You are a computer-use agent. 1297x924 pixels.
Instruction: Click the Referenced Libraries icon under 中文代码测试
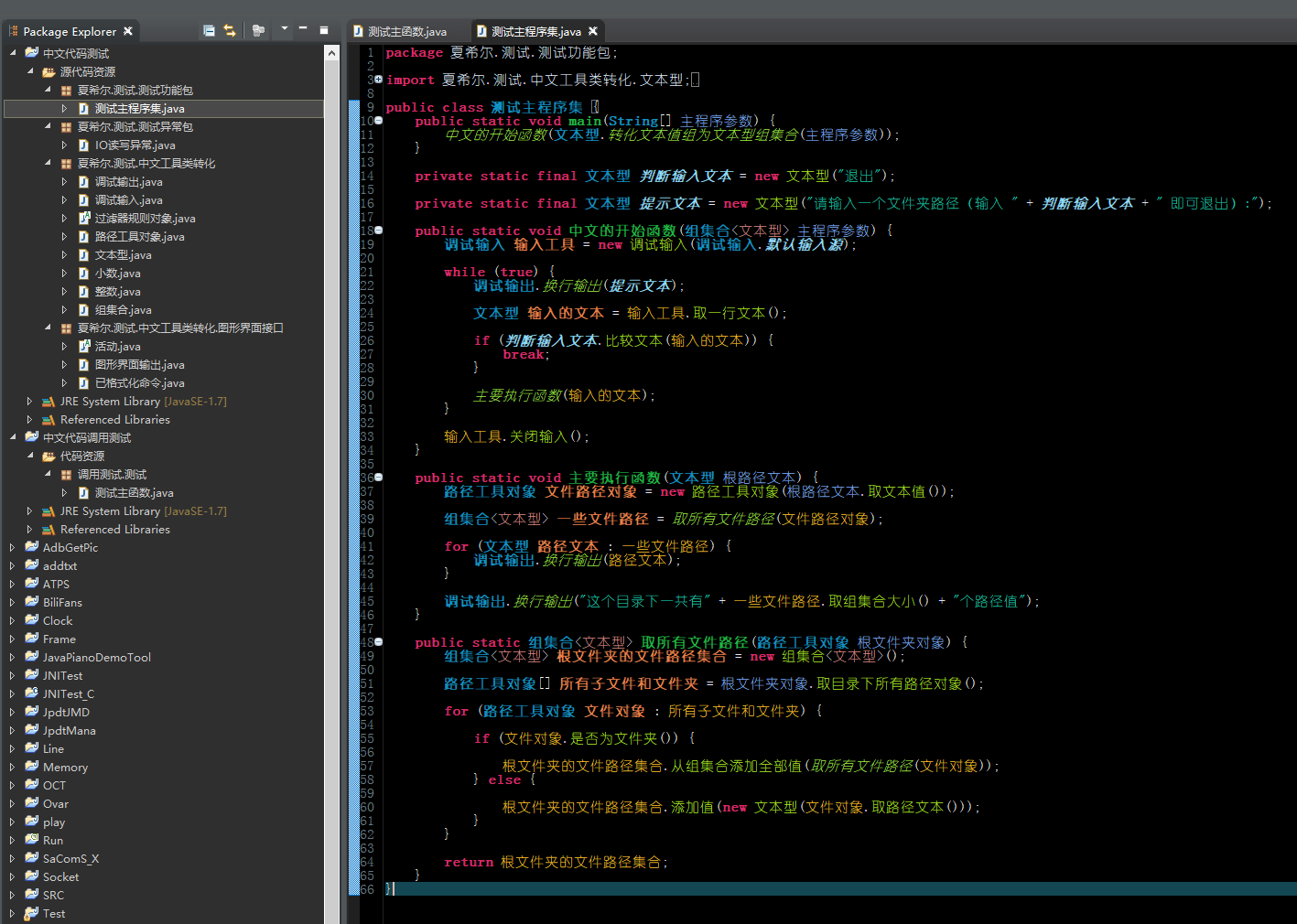(49, 419)
